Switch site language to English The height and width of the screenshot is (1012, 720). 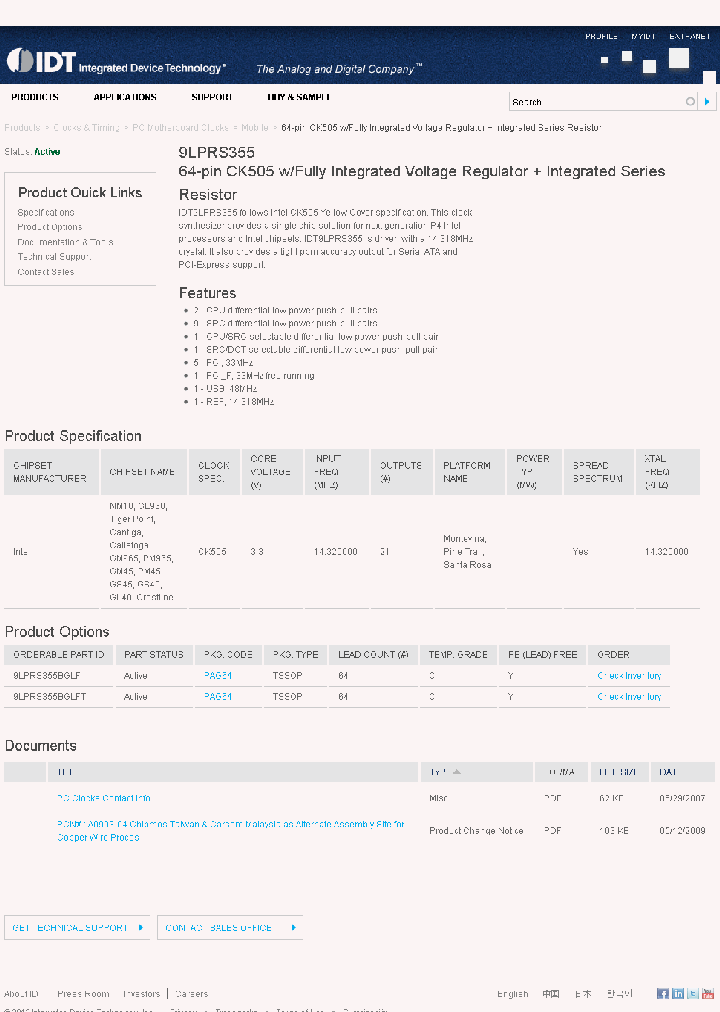tap(512, 994)
